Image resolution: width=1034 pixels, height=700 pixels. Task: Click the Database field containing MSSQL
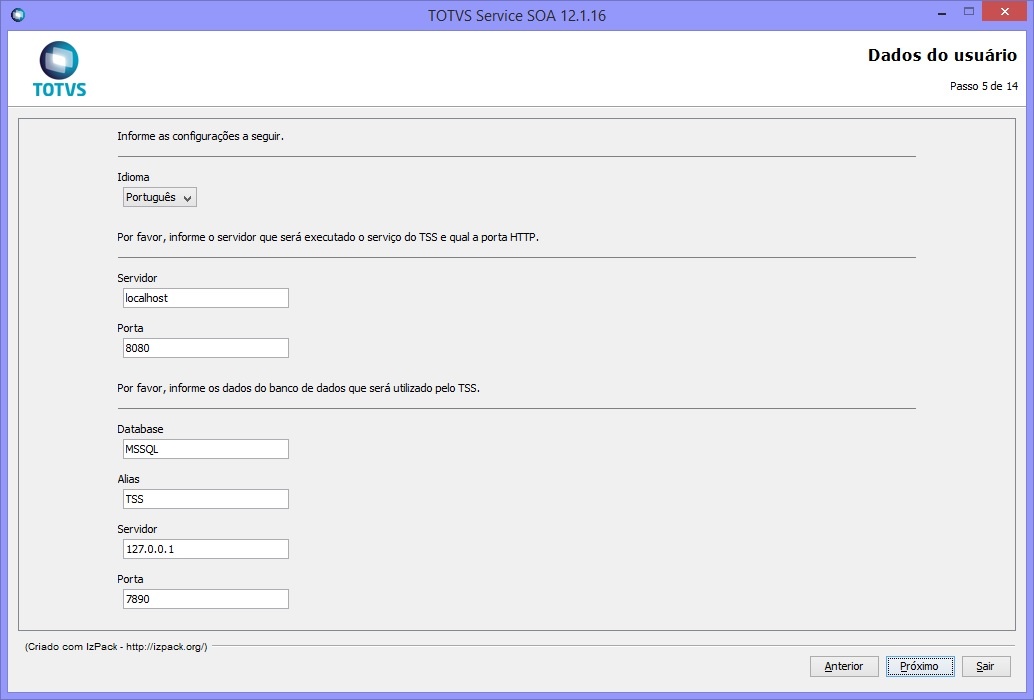coord(206,449)
